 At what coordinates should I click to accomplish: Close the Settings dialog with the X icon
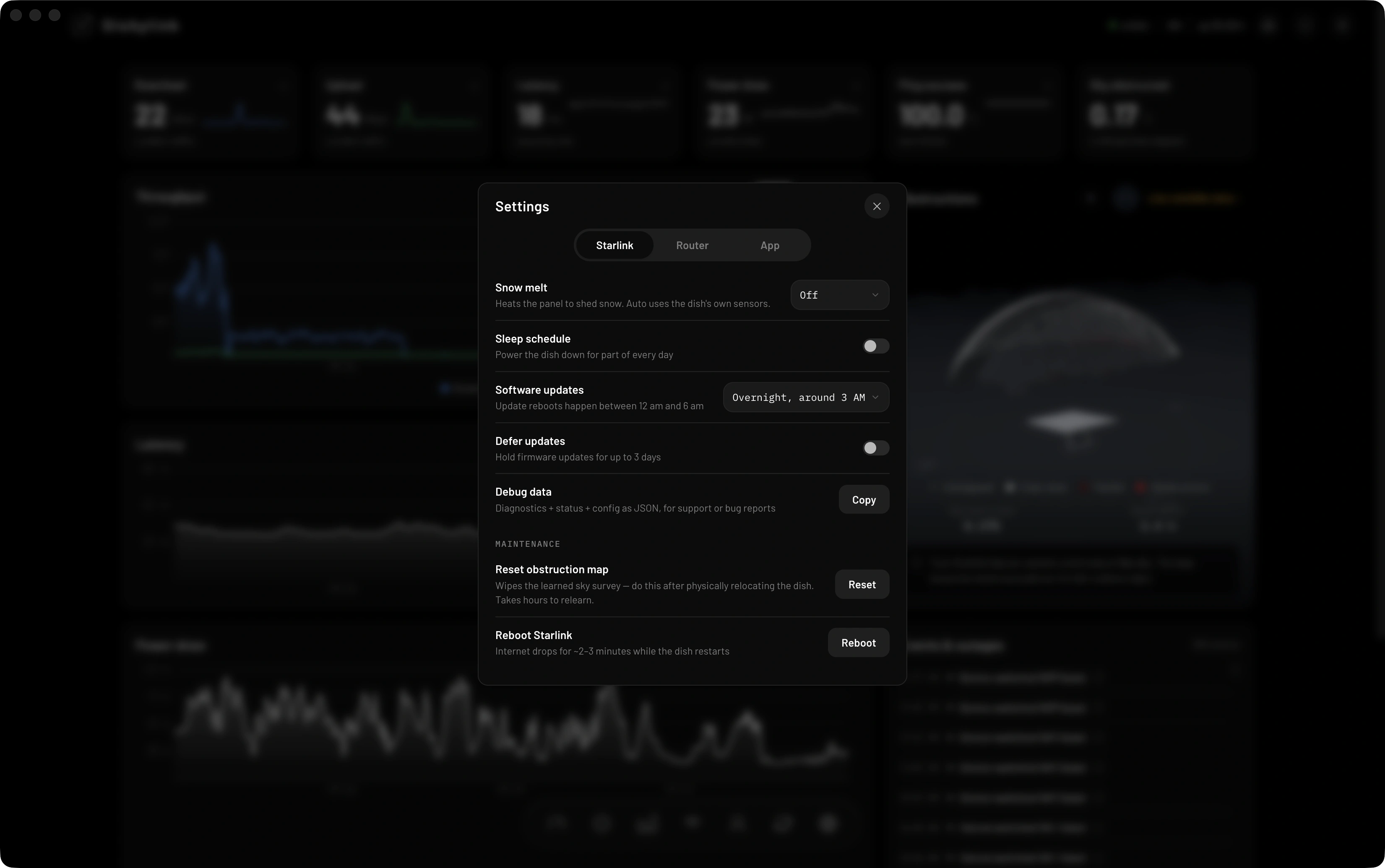[876, 206]
